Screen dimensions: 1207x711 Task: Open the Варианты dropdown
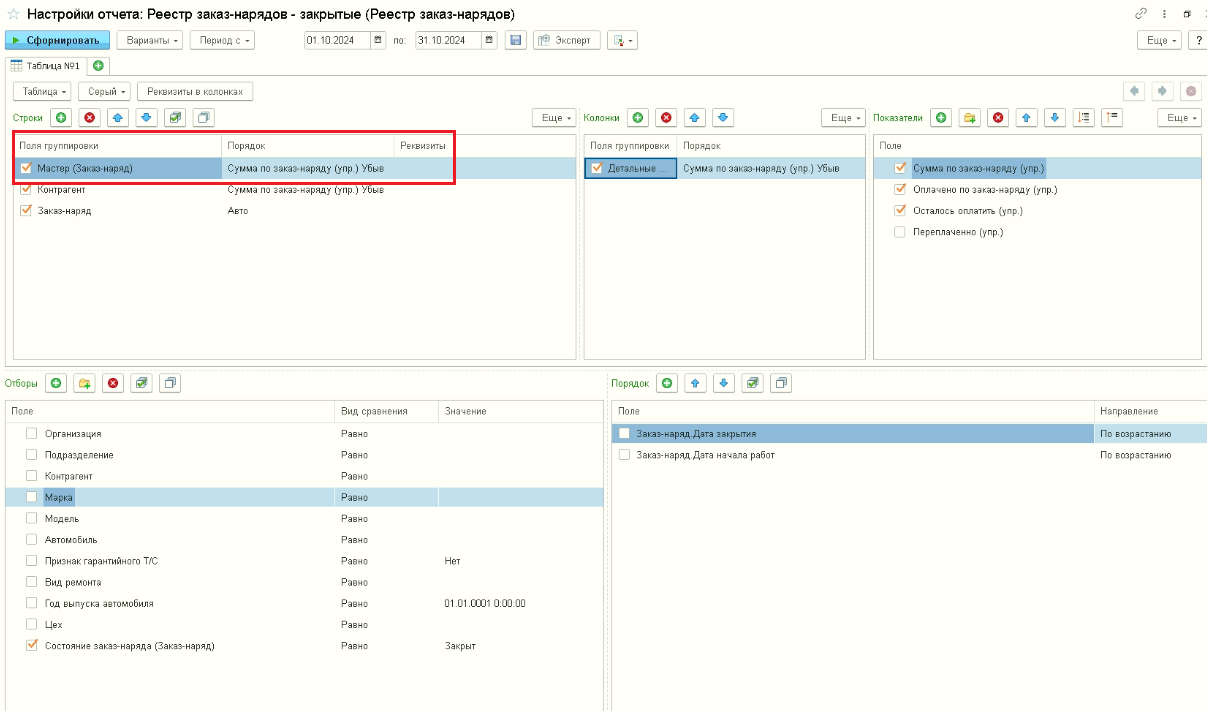point(150,40)
